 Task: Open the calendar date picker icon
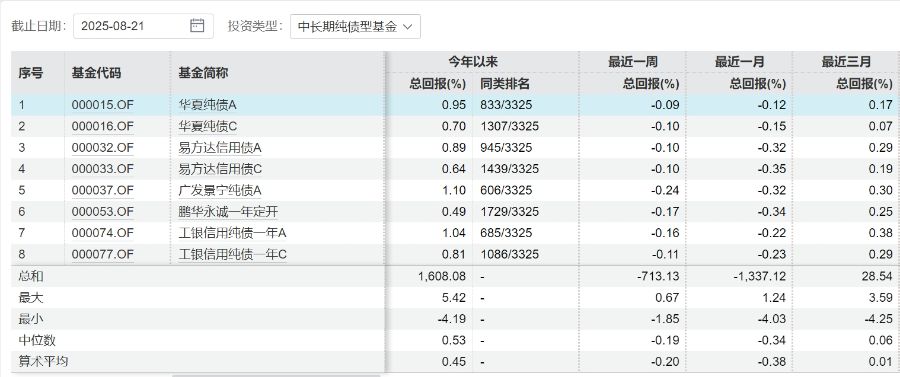click(197, 26)
